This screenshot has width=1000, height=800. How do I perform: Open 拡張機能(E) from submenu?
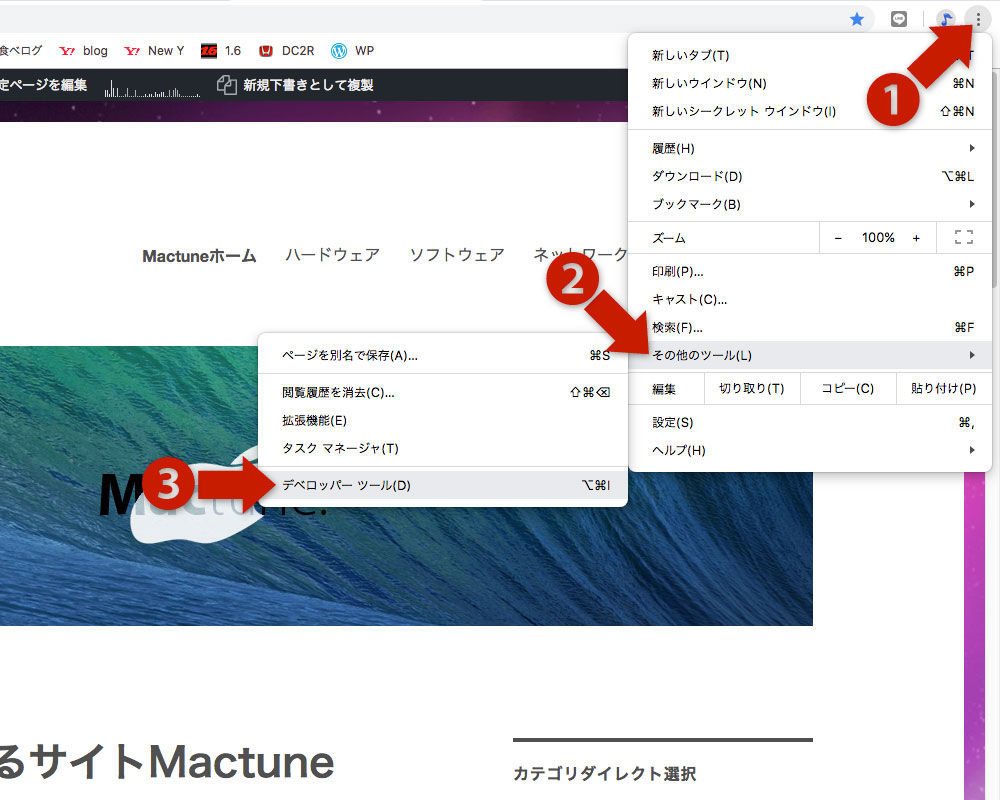click(443, 420)
